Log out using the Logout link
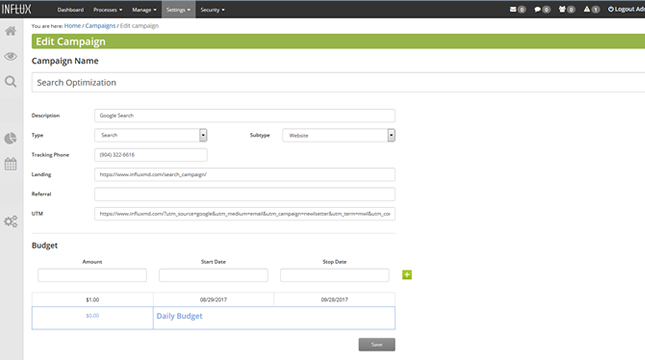 (x=626, y=9)
